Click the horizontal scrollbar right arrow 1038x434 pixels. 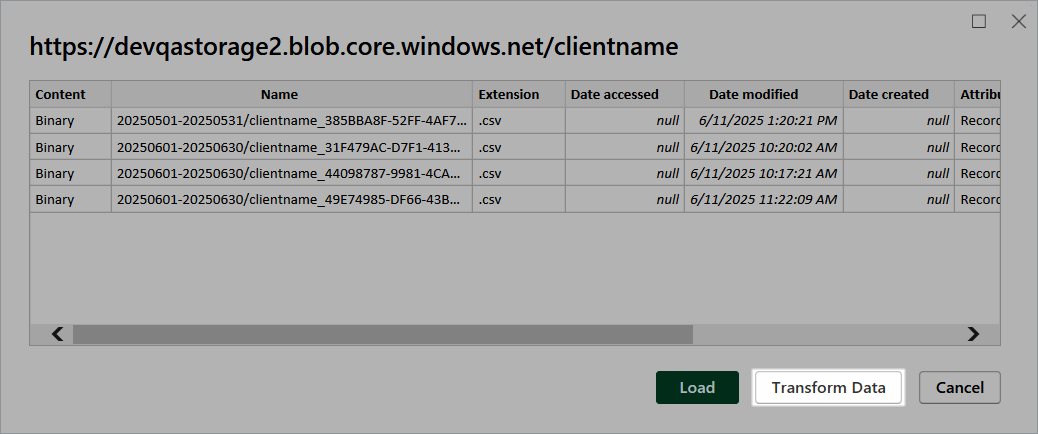tap(972, 334)
